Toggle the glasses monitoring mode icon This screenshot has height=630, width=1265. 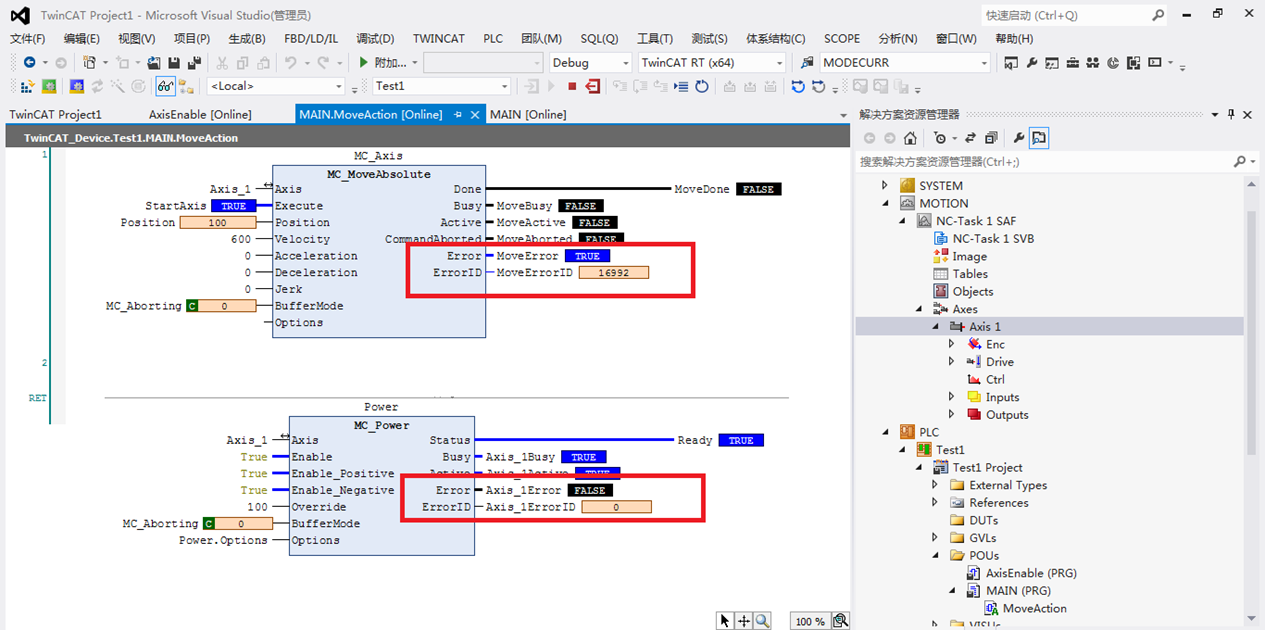[x=165, y=86]
